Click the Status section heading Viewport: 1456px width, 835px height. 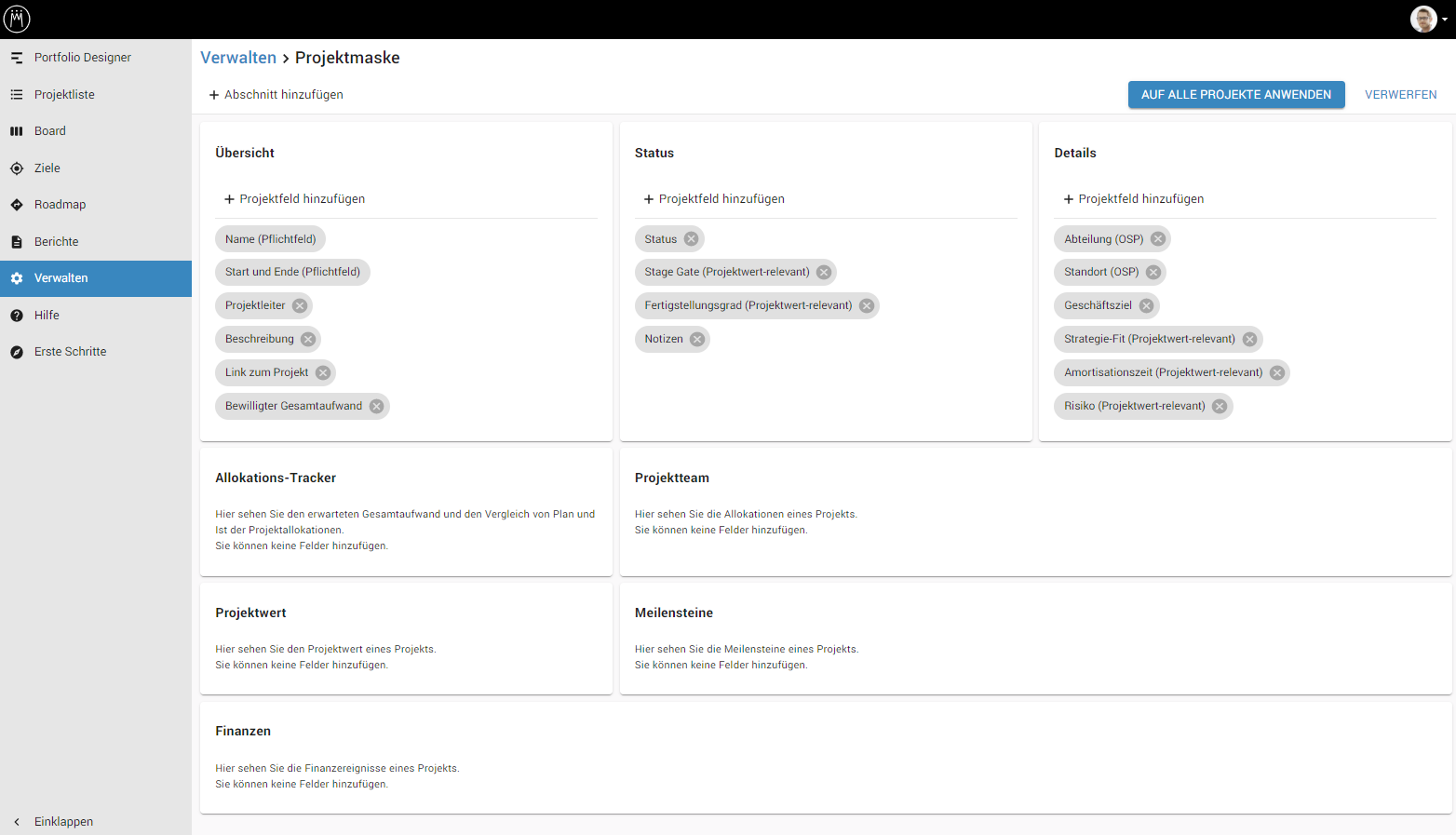(x=654, y=153)
